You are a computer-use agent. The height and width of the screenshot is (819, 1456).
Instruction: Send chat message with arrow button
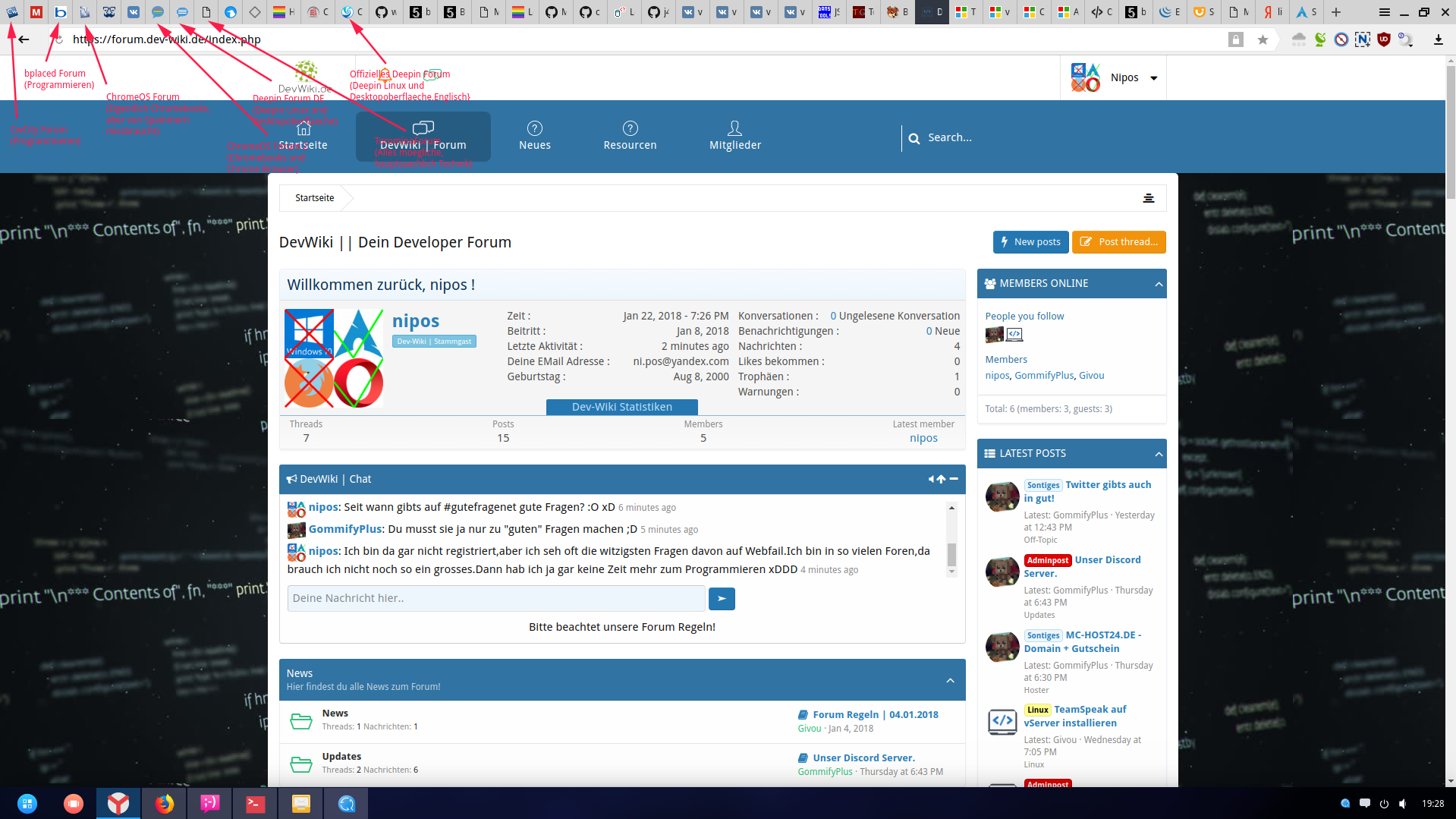point(722,599)
